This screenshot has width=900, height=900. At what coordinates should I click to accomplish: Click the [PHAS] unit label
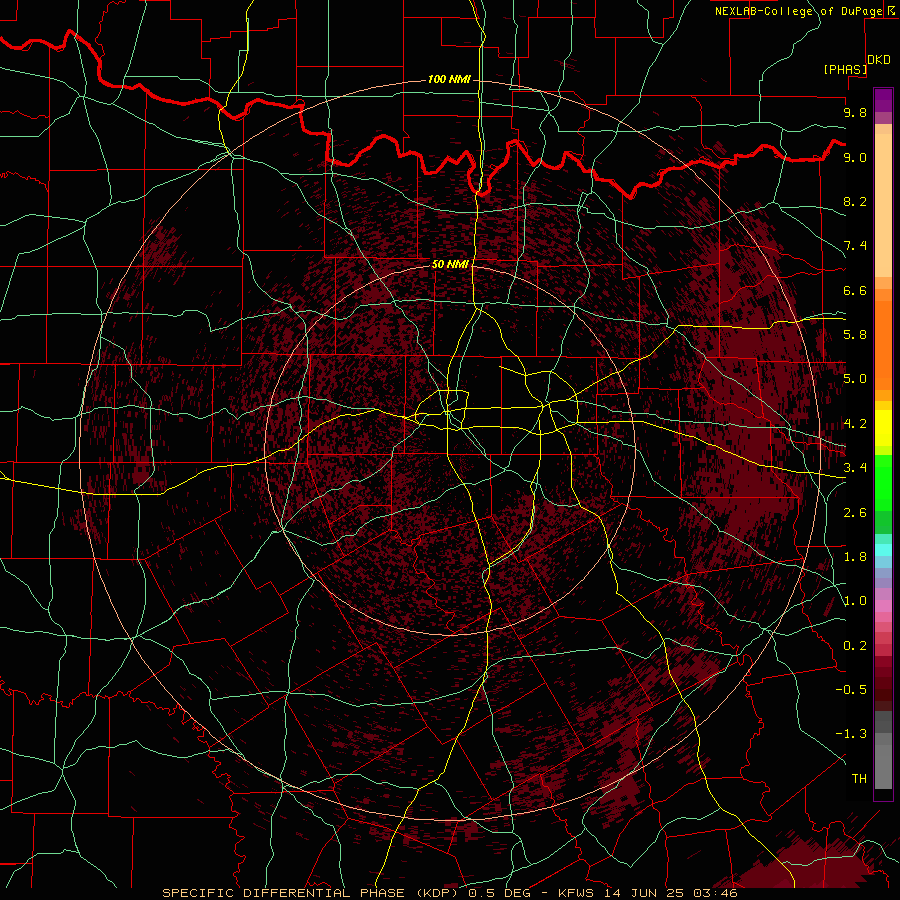coord(845,70)
